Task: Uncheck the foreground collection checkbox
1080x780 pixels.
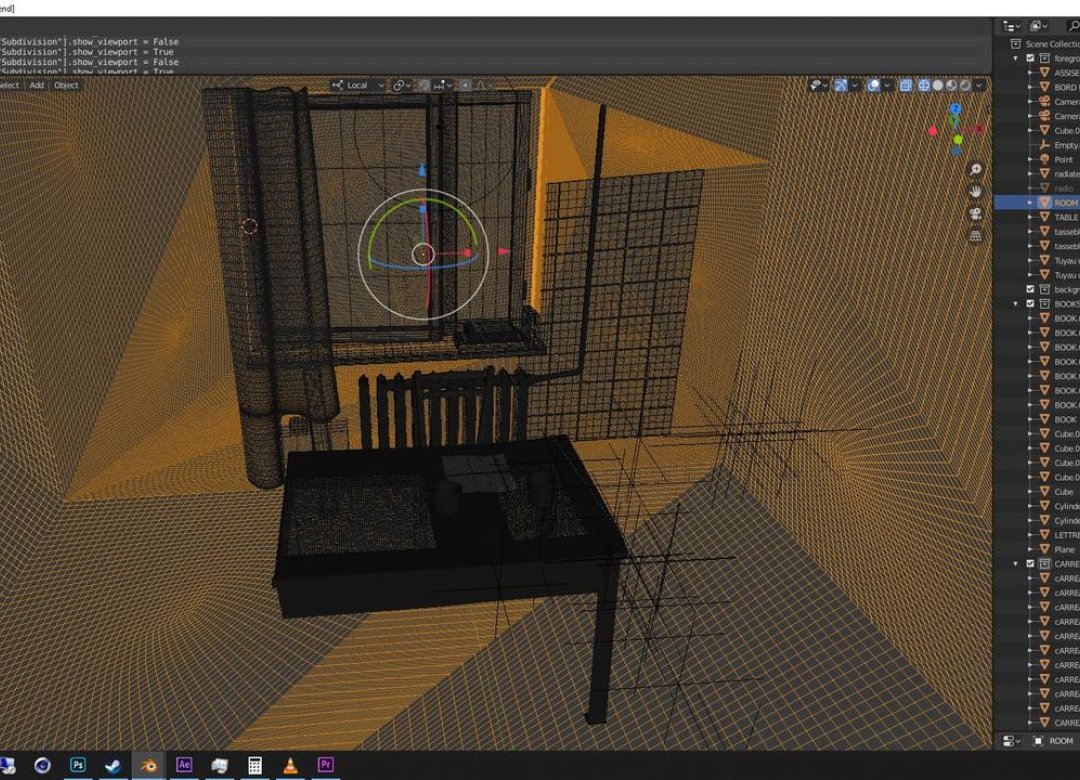Action: coord(1030,59)
